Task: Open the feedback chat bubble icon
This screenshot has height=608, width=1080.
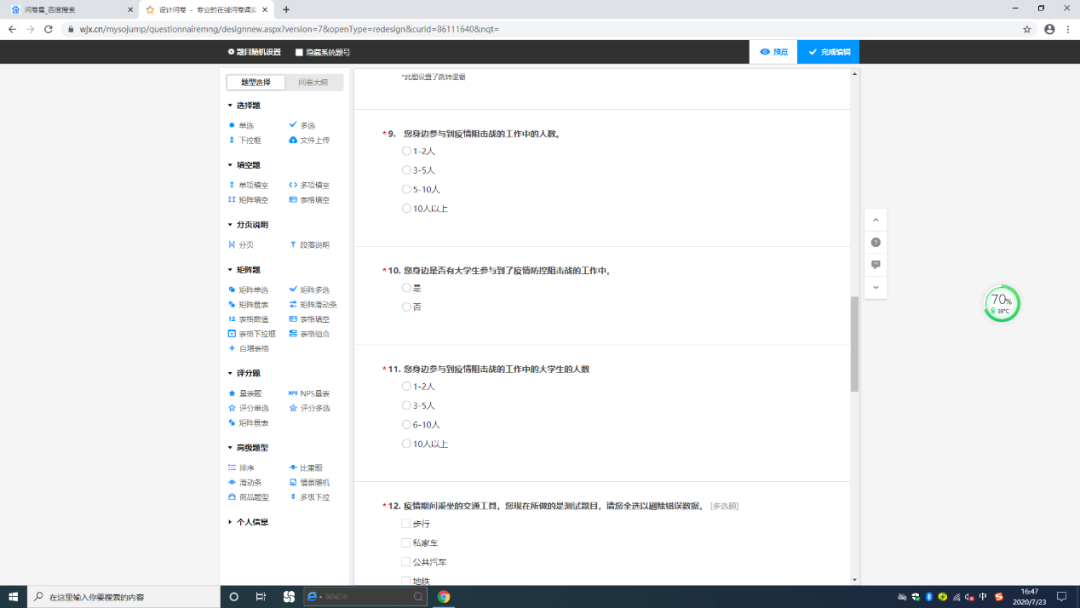Action: [876, 265]
